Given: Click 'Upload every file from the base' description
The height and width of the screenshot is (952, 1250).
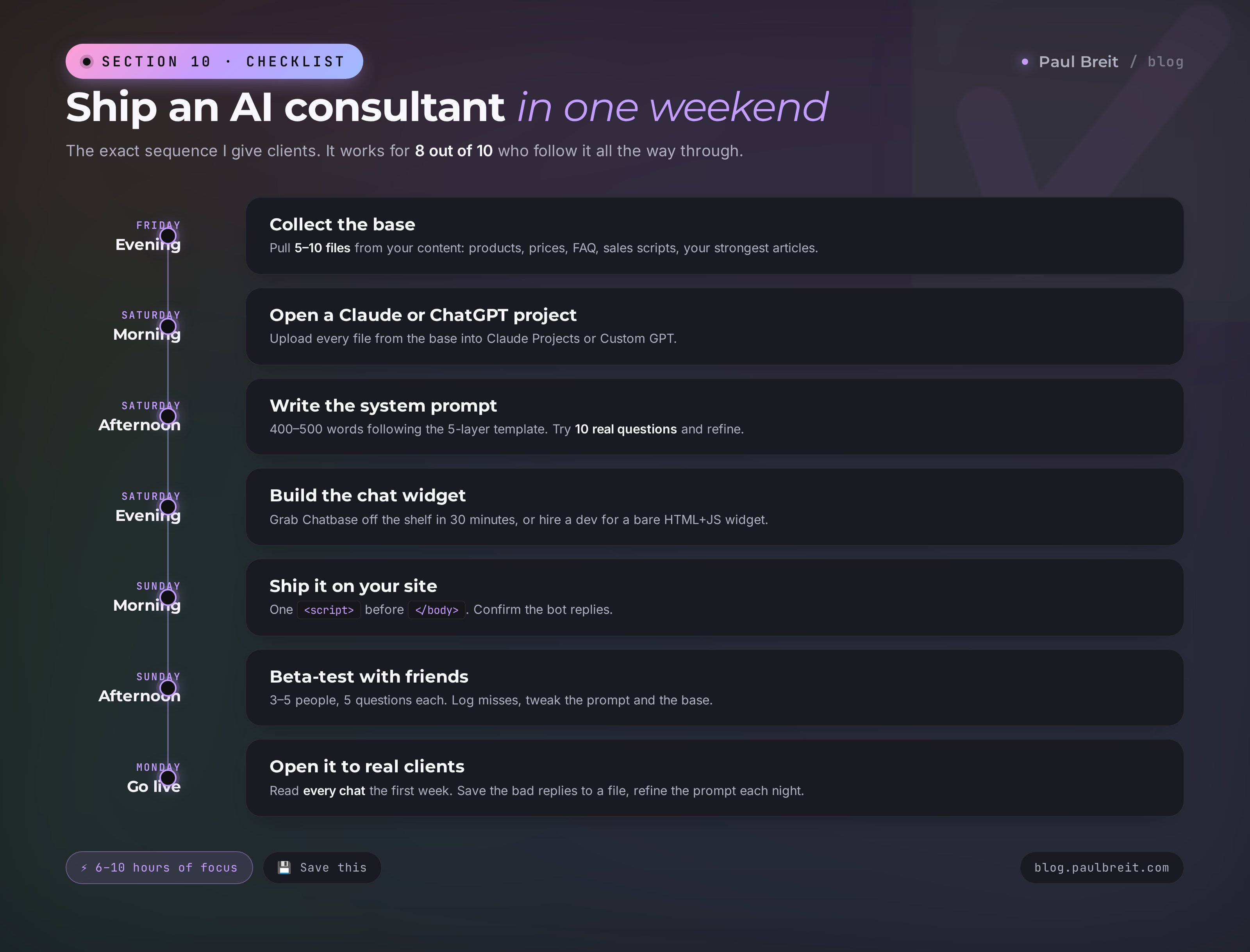Looking at the screenshot, I should pyautogui.click(x=473, y=339).
